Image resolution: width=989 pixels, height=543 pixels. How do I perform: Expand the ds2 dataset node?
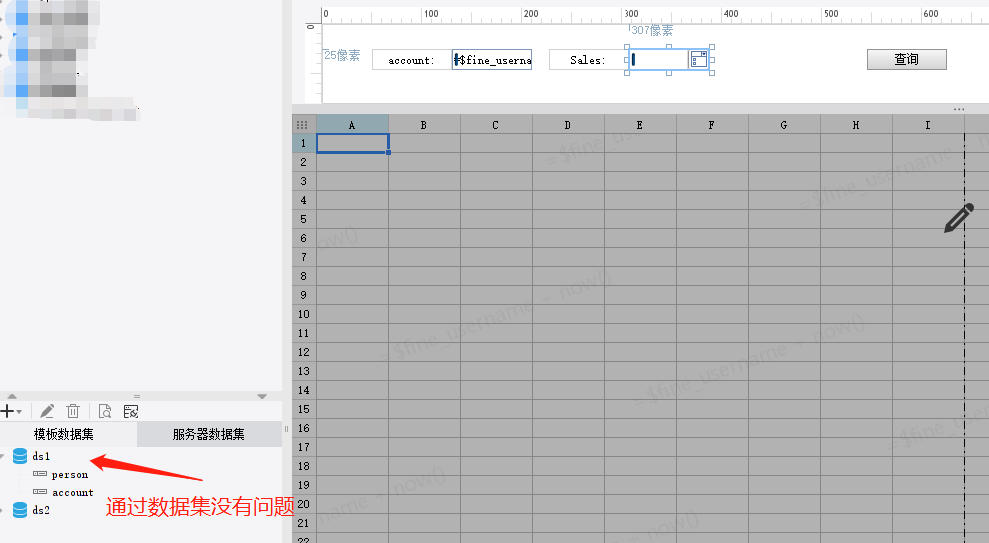coord(3,510)
